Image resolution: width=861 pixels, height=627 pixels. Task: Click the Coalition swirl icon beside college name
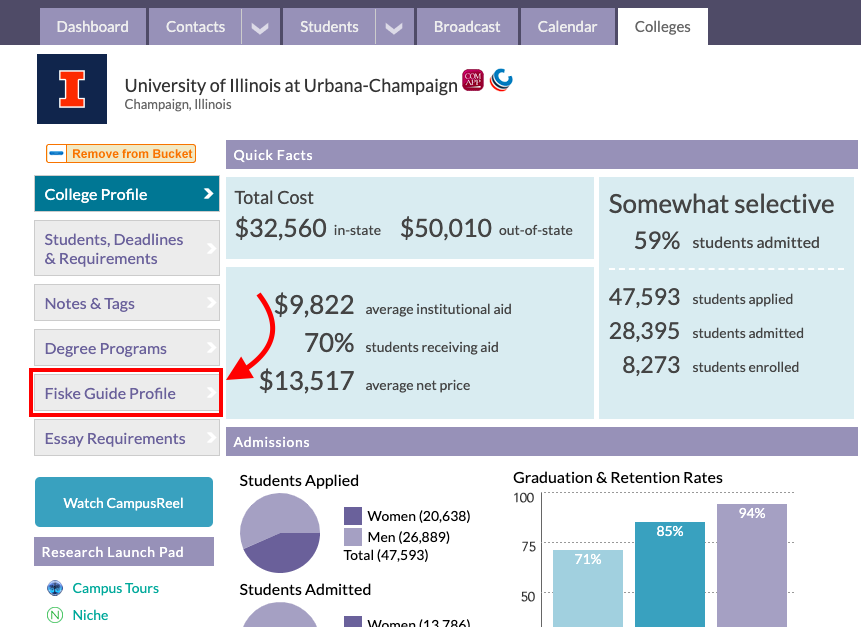click(x=501, y=80)
